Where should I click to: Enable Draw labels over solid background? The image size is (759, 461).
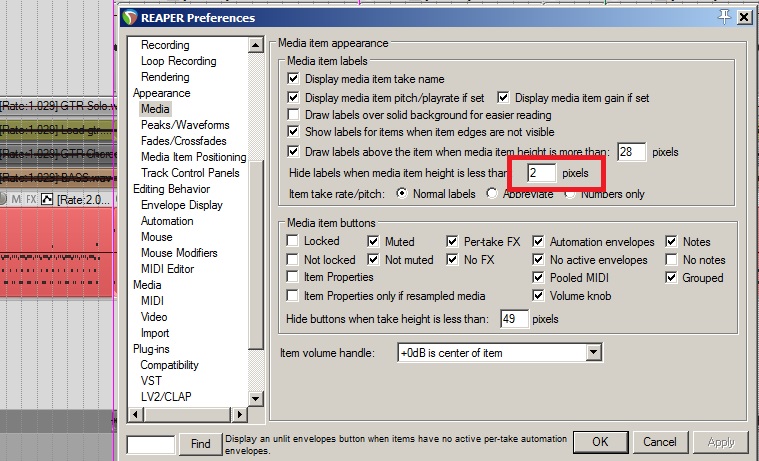click(x=293, y=115)
